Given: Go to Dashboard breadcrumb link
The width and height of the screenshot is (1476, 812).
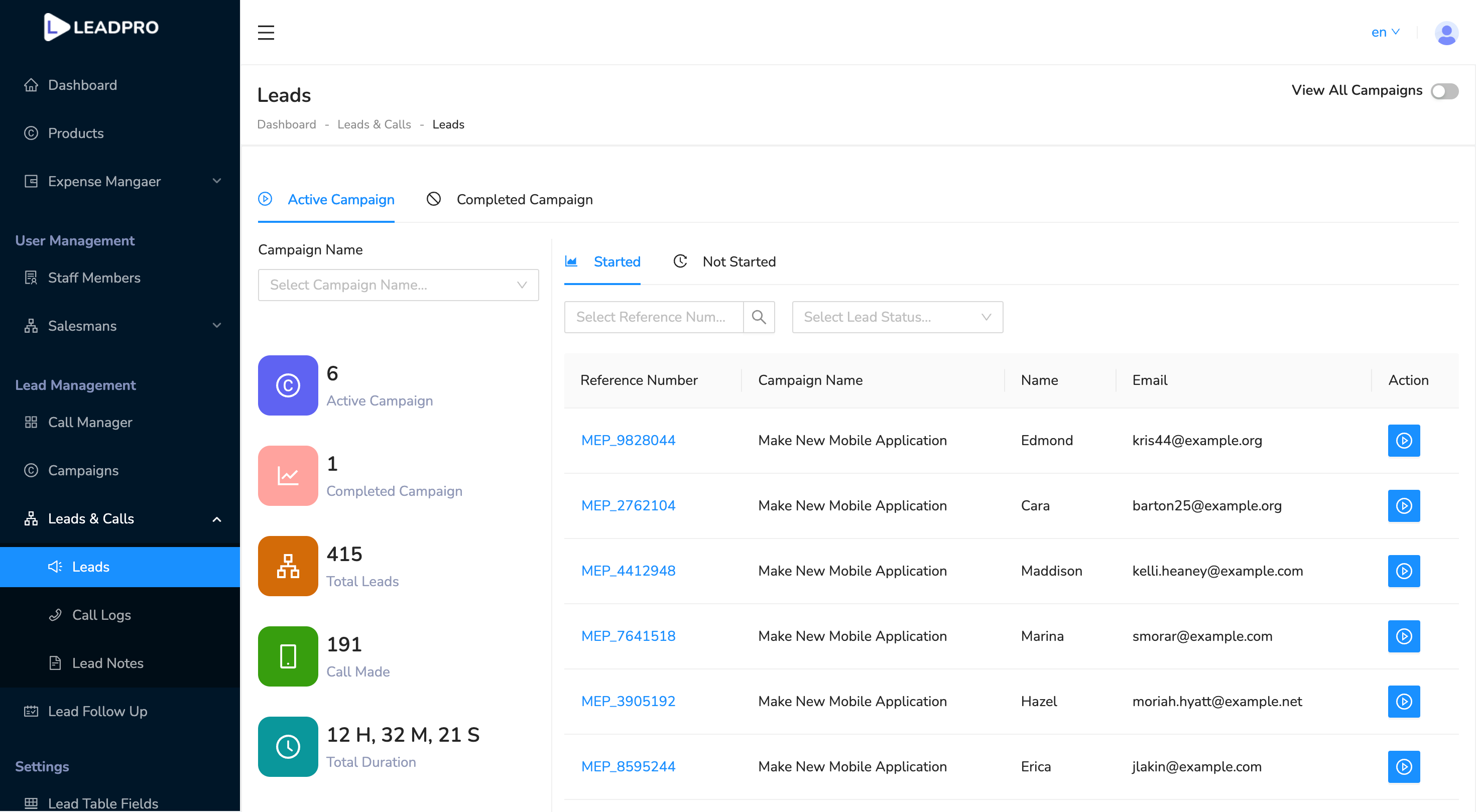Looking at the screenshot, I should pos(287,124).
